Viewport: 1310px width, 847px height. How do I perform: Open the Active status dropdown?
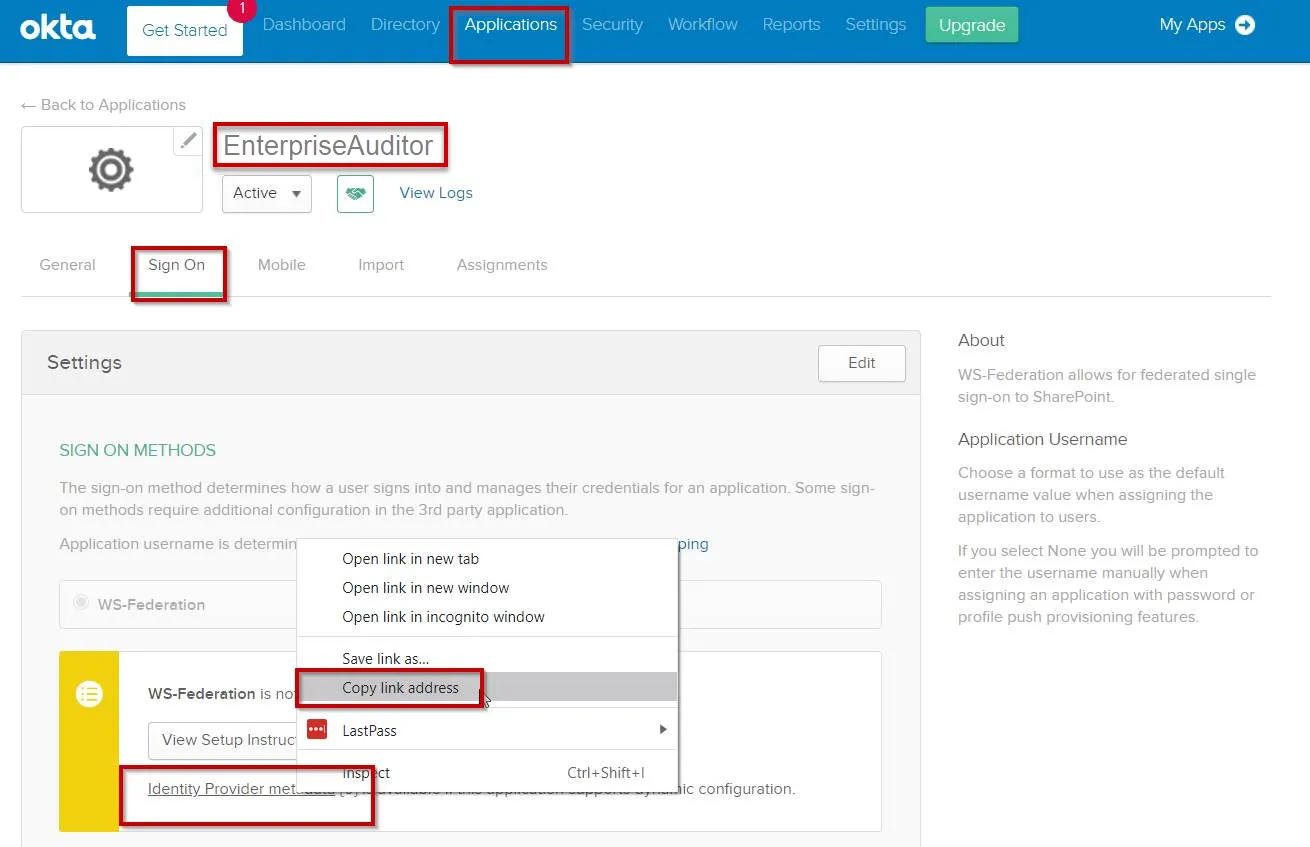(x=267, y=194)
